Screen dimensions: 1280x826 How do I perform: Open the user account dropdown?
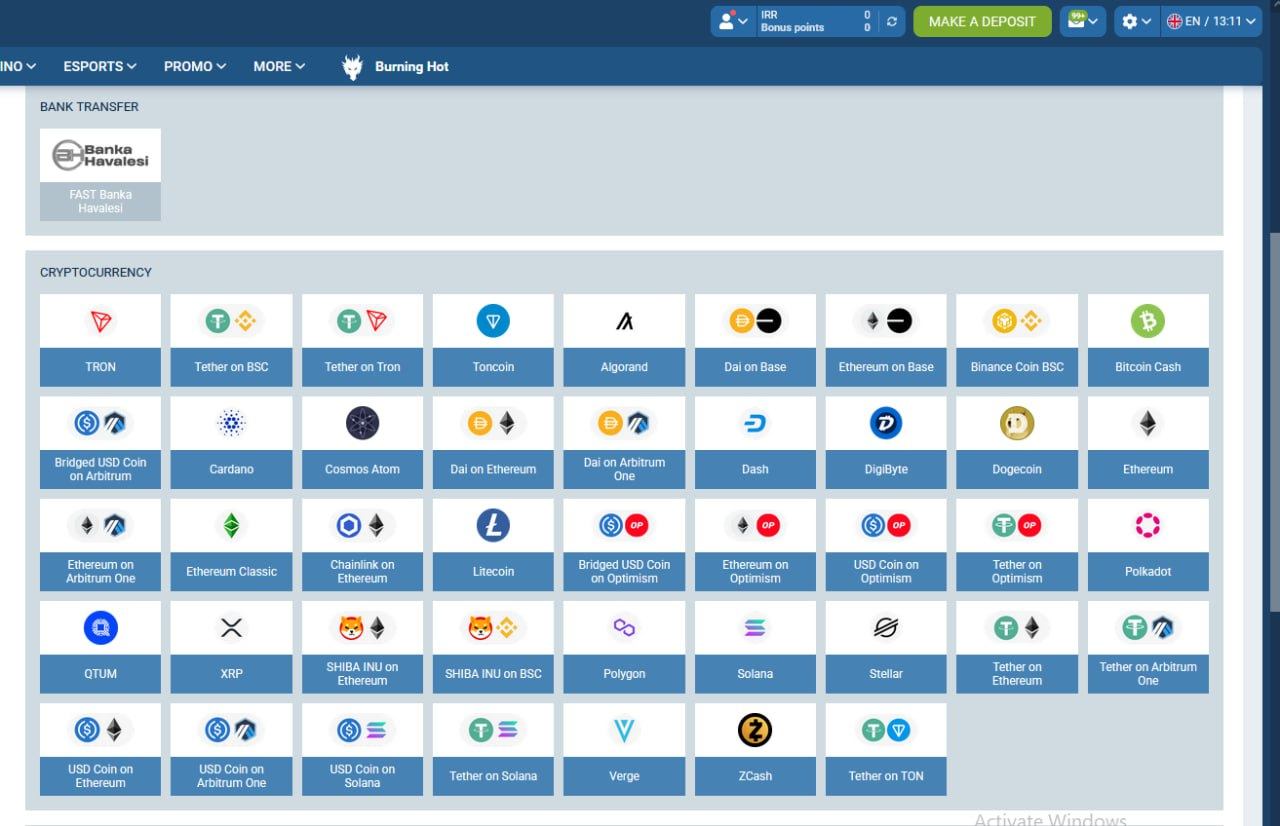(x=733, y=21)
